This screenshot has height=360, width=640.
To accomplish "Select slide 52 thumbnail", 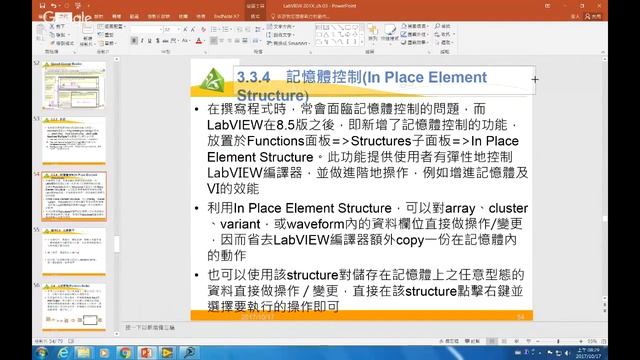I will [x=73, y=86].
